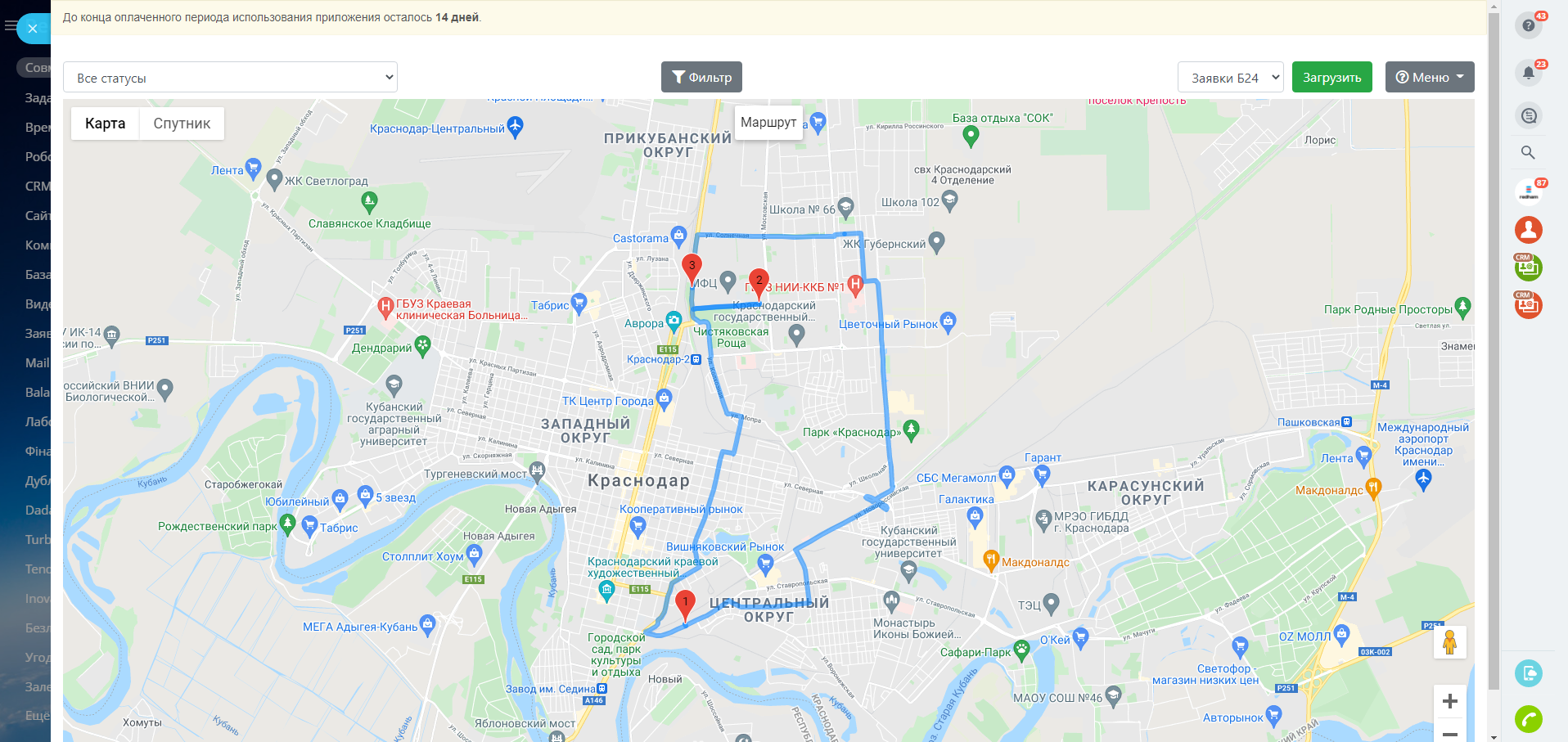Click the База отдыха СОК pin
Viewport: 1568px width, 742px height.
point(971,137)
